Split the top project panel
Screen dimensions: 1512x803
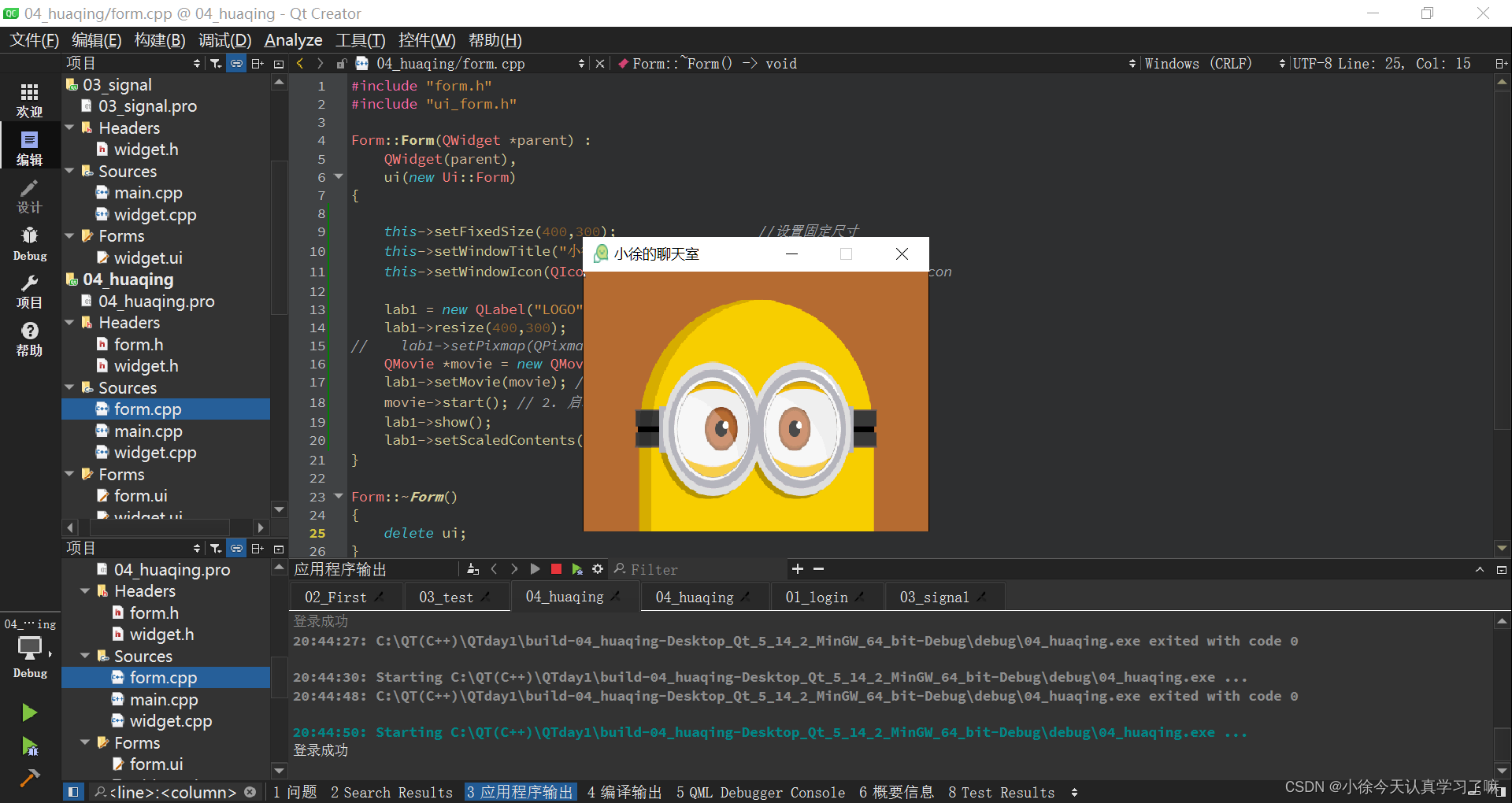[258, 63]
